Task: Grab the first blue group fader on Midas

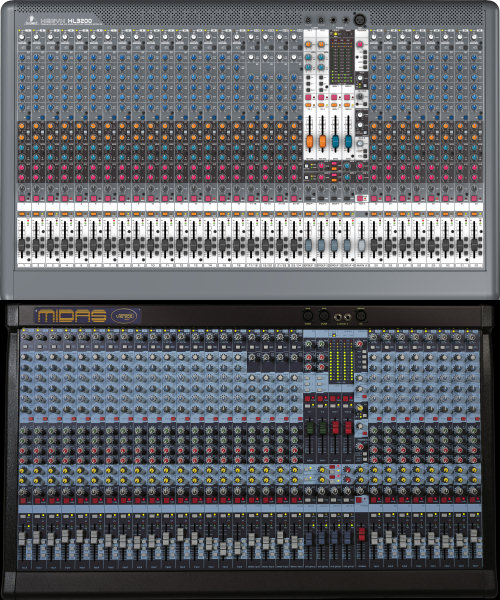Action: pos(308,539)
